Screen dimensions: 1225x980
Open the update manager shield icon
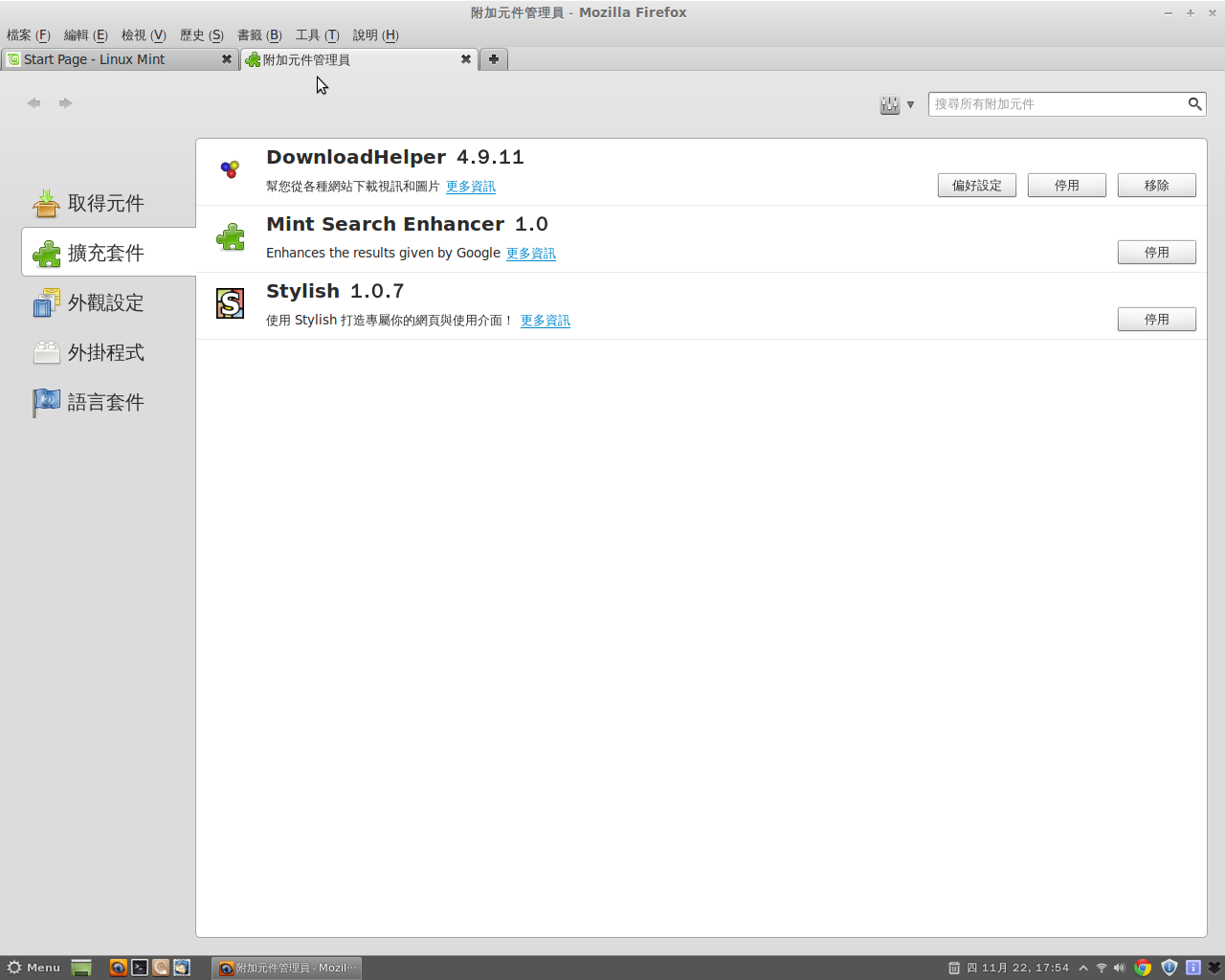coord(1169,968)
